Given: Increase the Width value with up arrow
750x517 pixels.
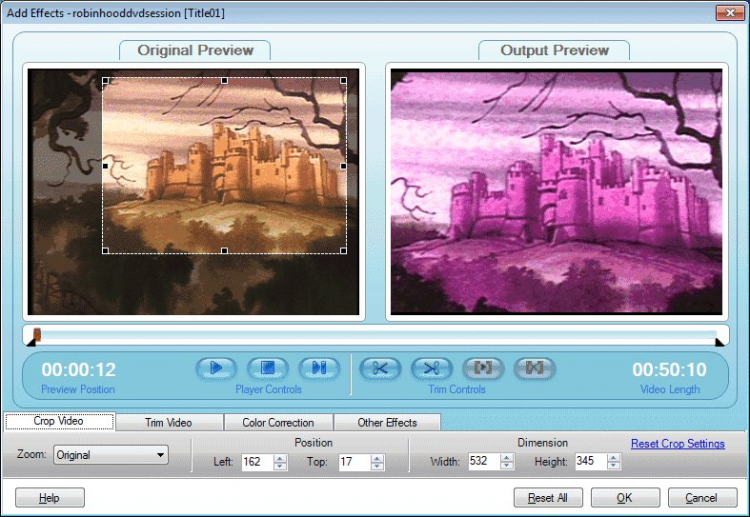Looking at the screenshot, I should [x=507, y=457].
